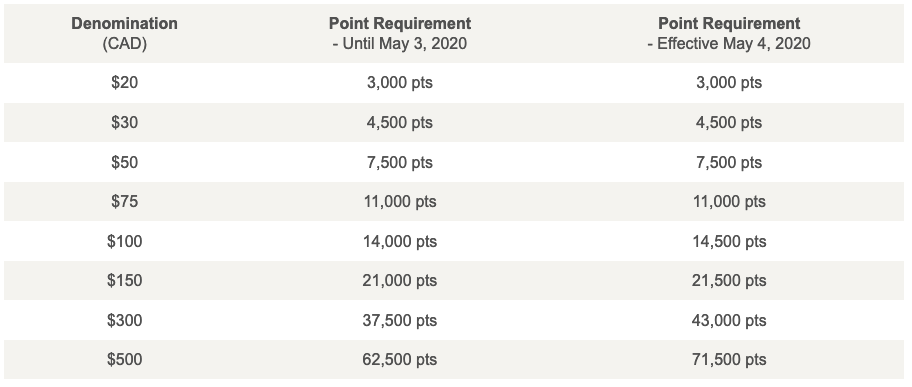Select the $150 denomination cell
912x387 pixels.
pyautogui.click(x=124, y=281)
